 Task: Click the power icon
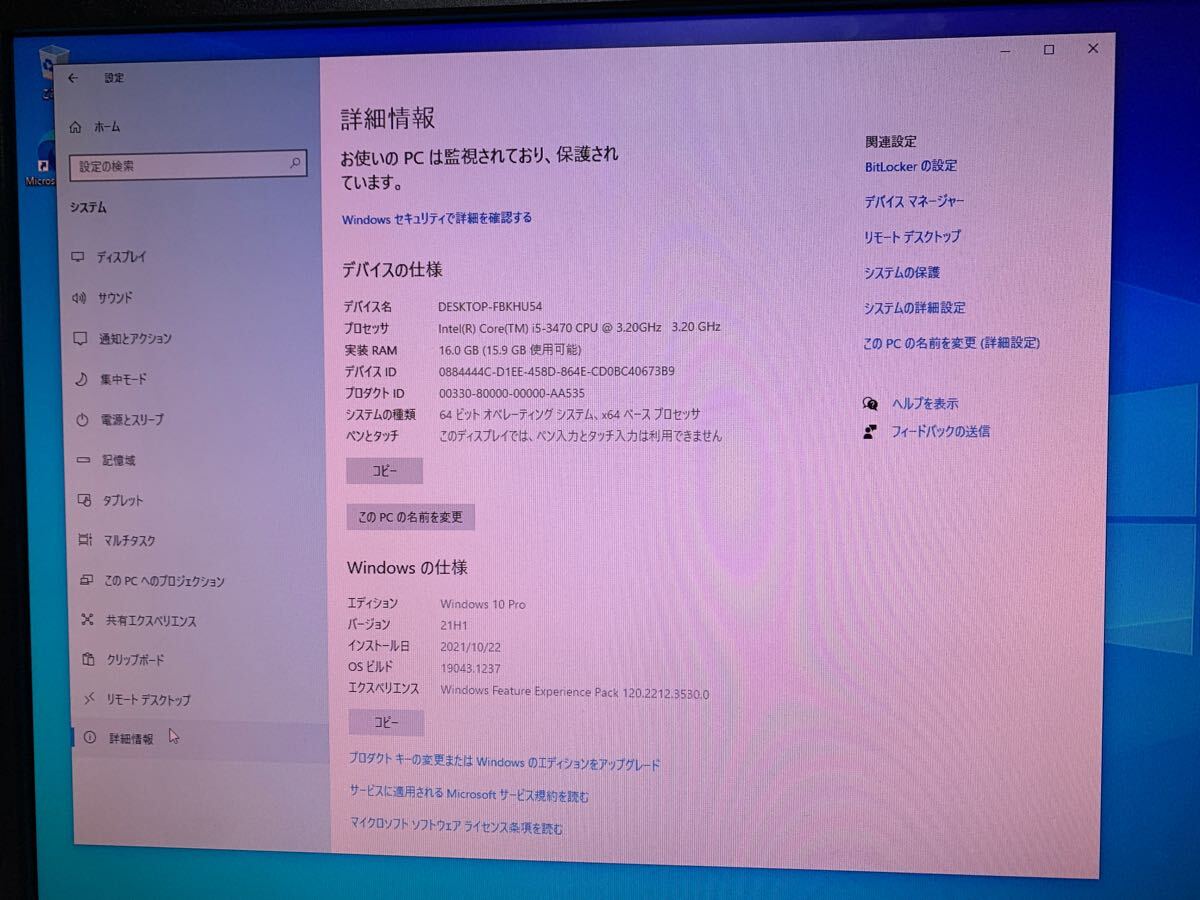(x=82, y=420)
